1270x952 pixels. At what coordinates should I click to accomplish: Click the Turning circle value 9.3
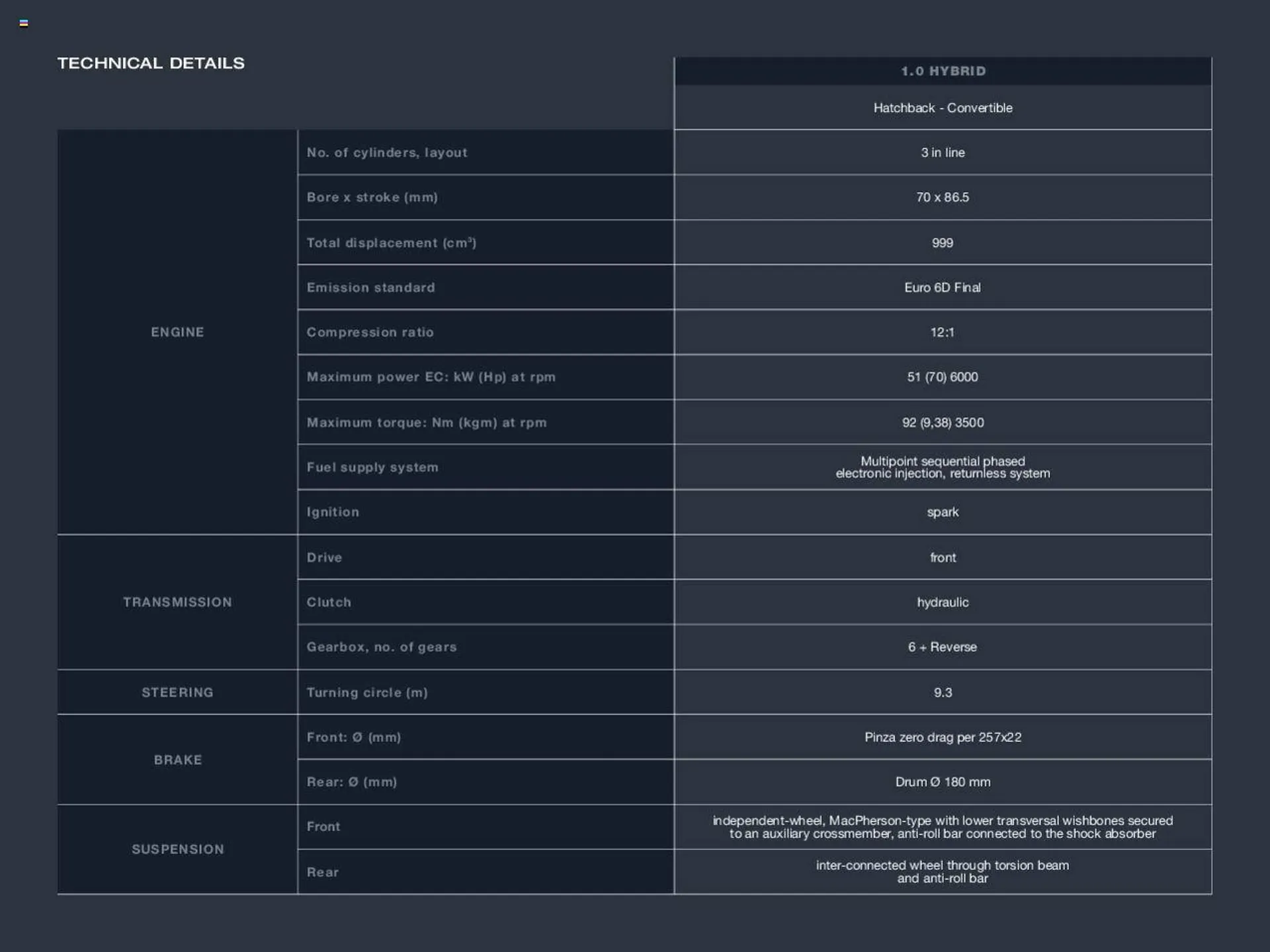pyautogui.click(x=943, y=692)
